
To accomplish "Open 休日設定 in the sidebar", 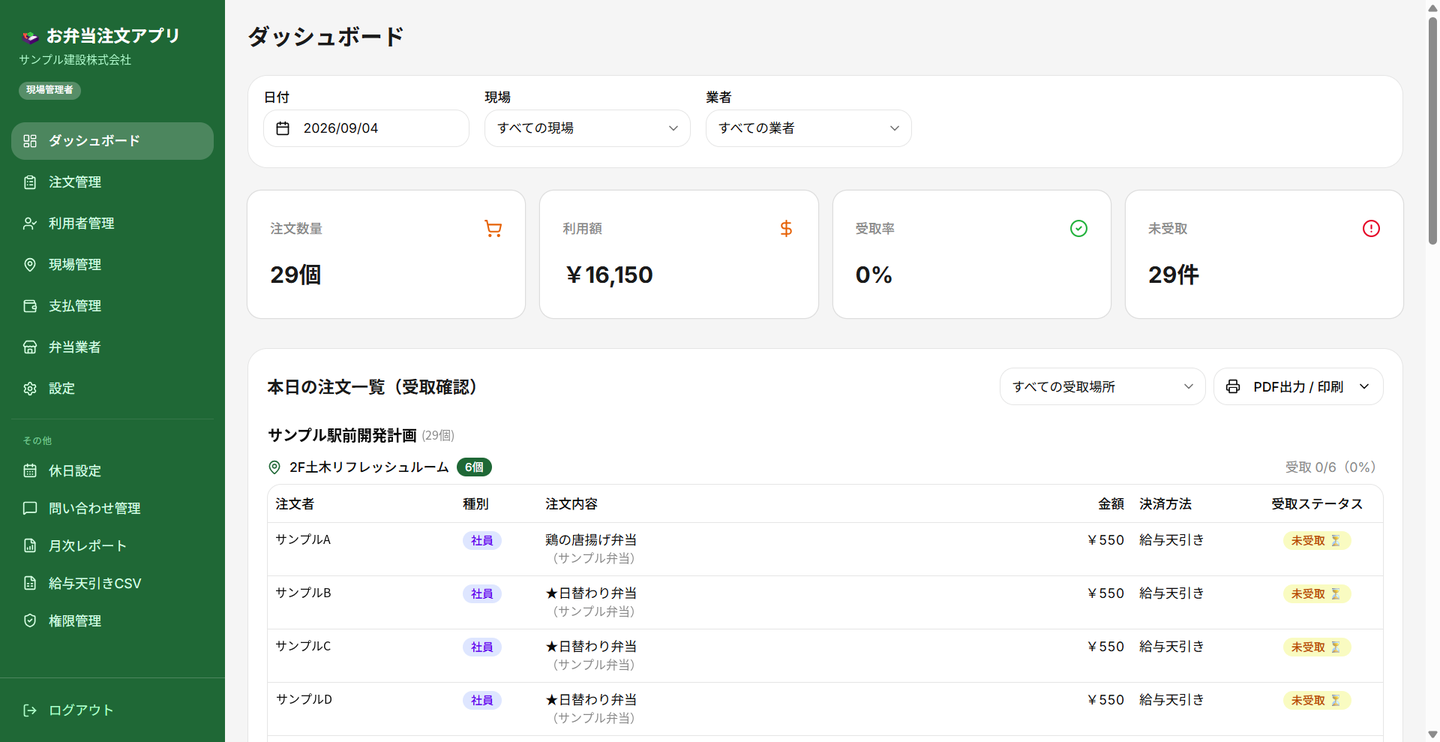I will (112, 471).
